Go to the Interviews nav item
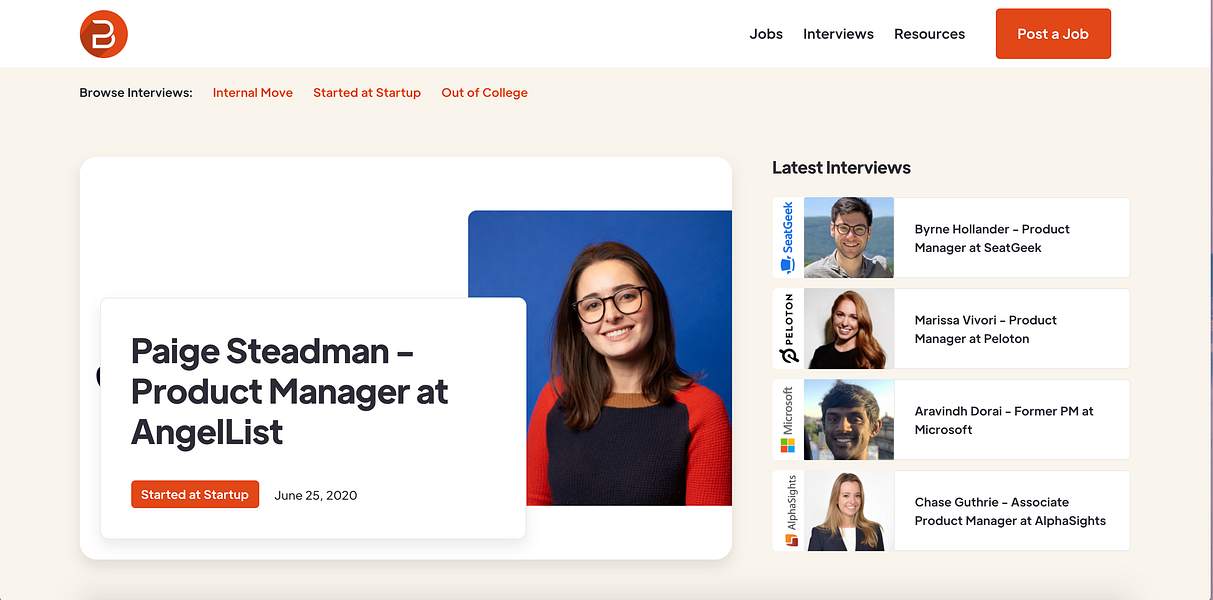 838,34
